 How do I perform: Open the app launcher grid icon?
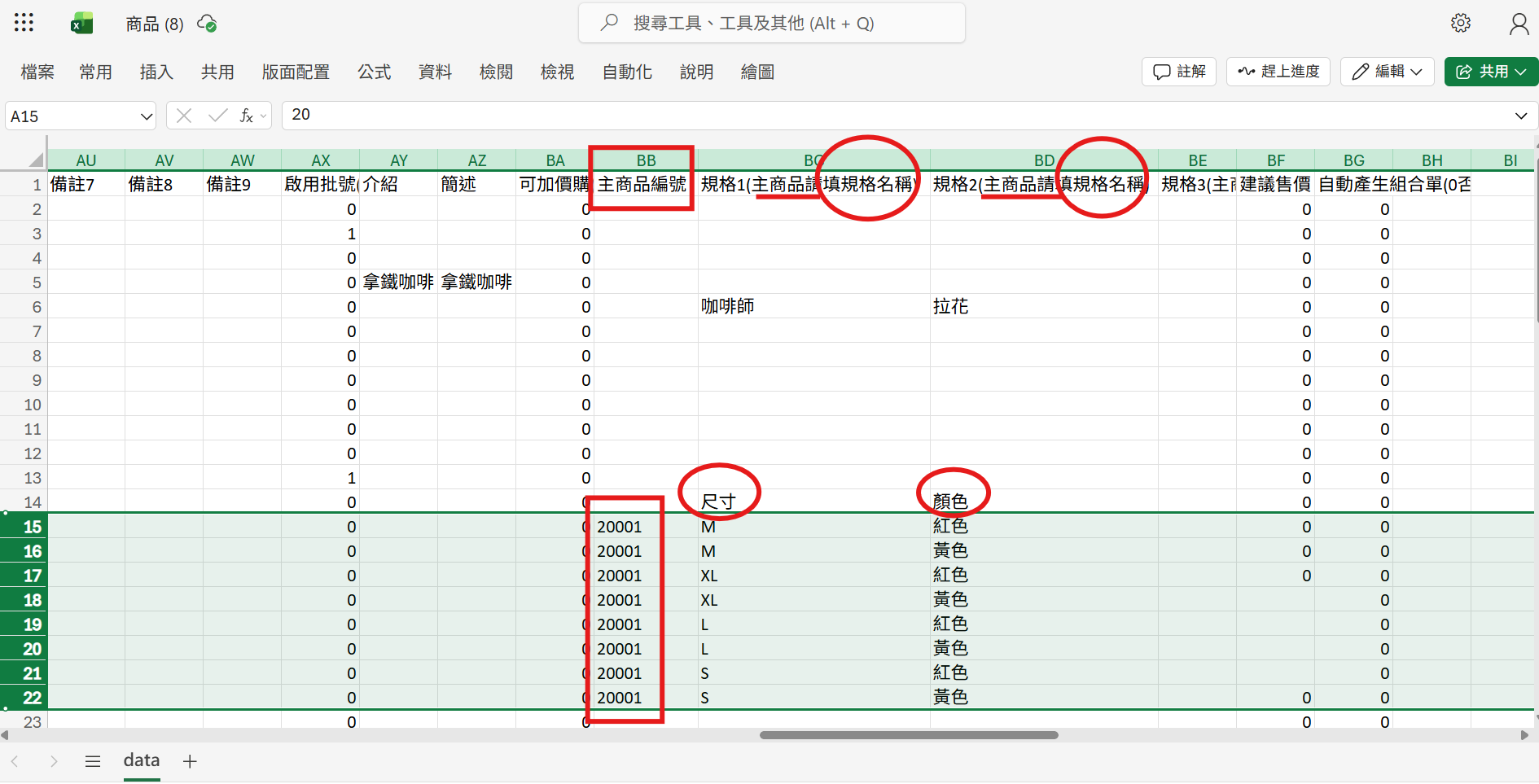[x=24, y=23]
